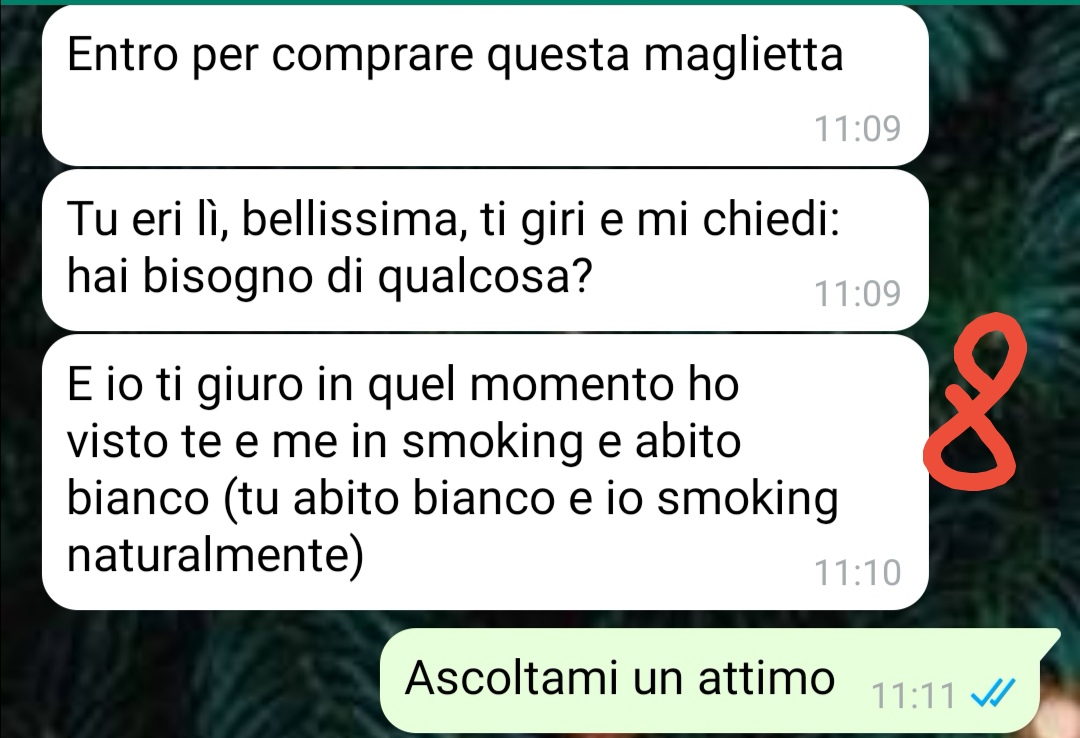Click the word "bellissima," in the second message

click(x=350, y=221)
